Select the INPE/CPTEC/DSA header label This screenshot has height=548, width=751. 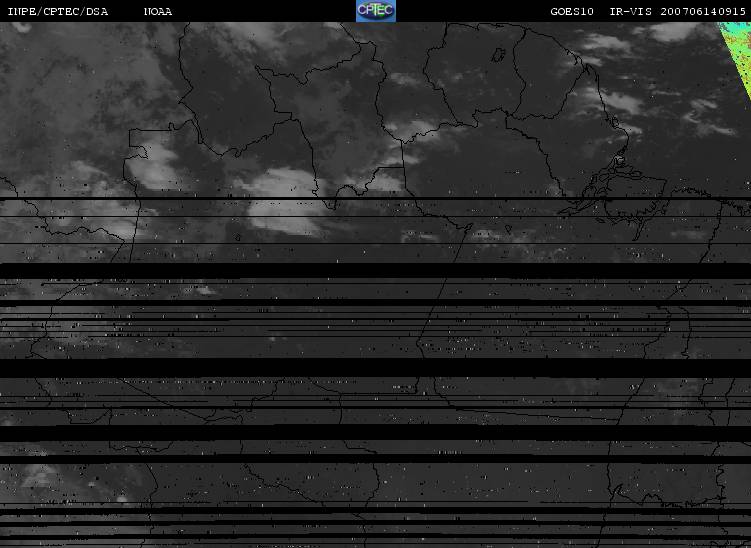coord(58,12)
